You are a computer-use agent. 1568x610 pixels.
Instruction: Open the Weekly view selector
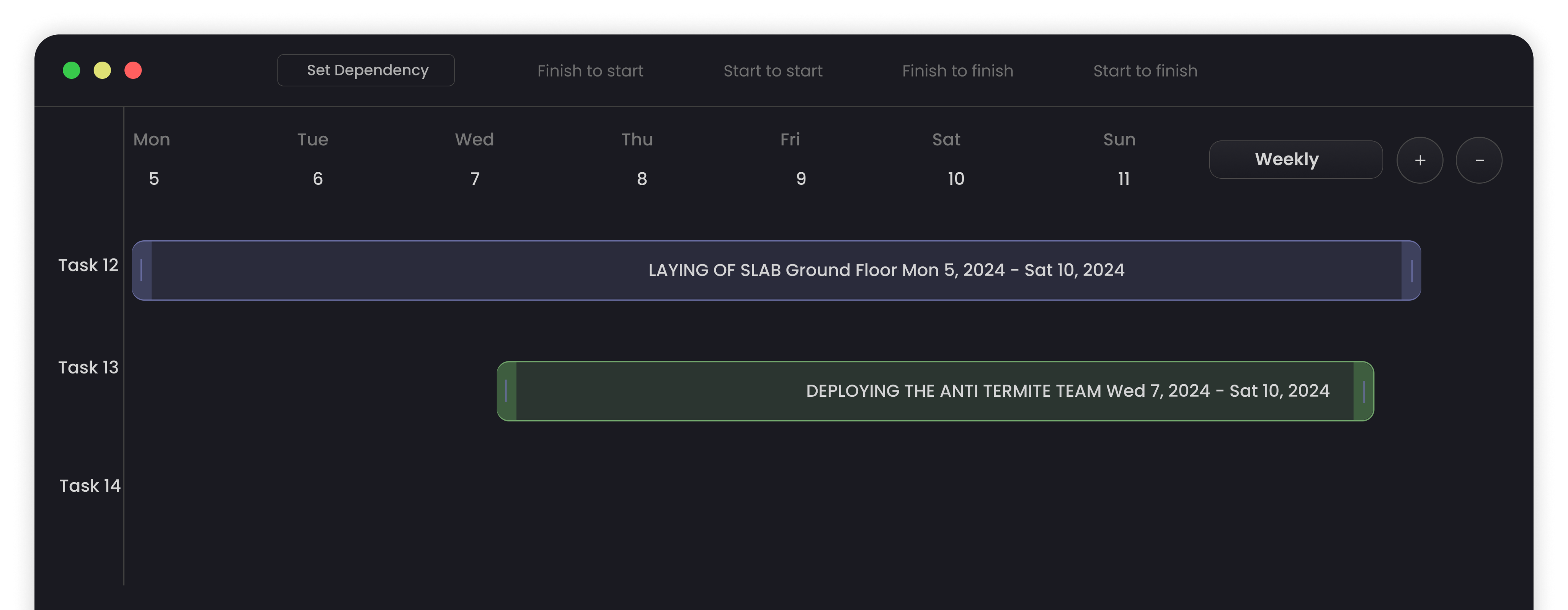pos(1295,160)
